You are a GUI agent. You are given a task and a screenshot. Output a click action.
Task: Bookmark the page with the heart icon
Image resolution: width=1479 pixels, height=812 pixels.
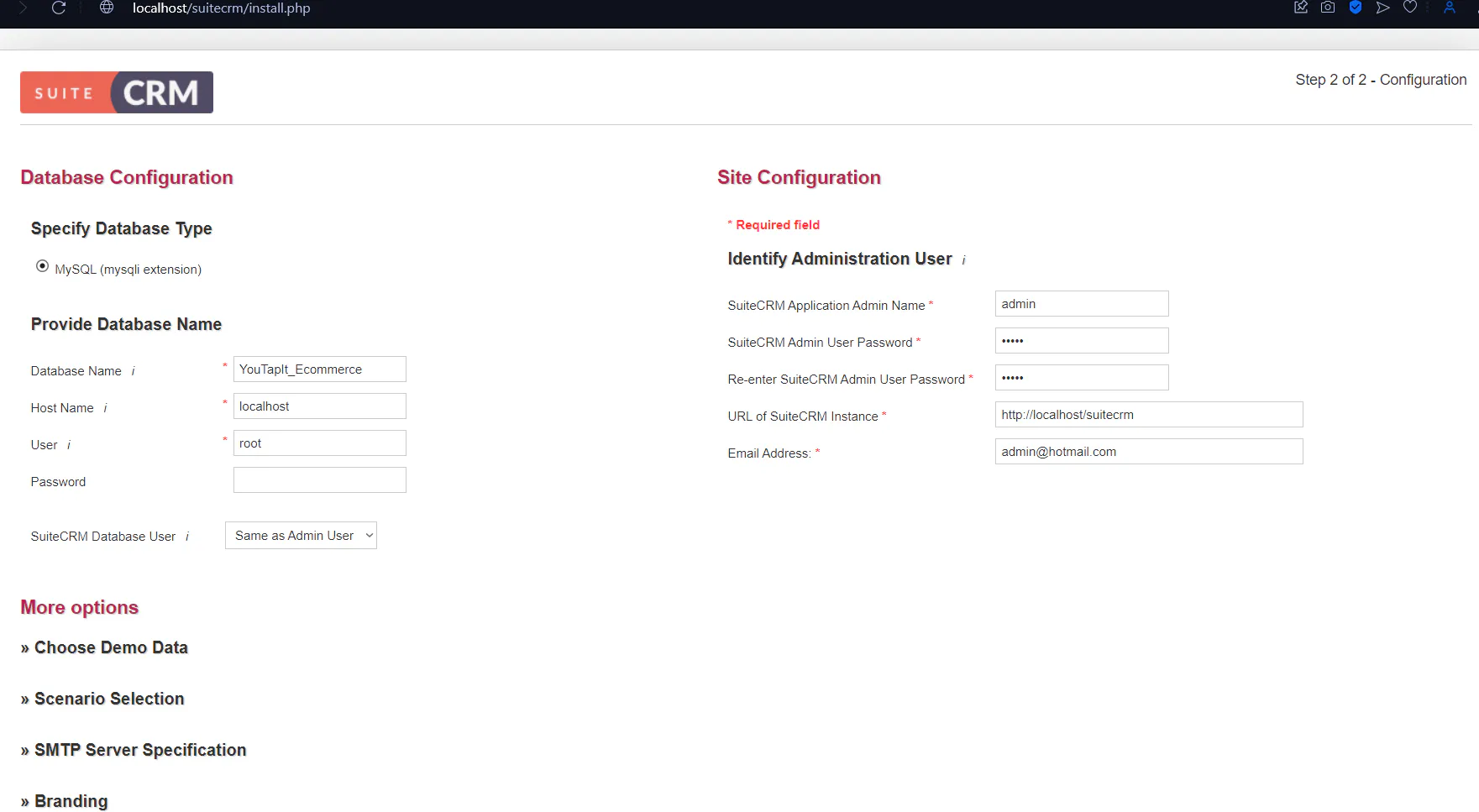[1410, 8]
